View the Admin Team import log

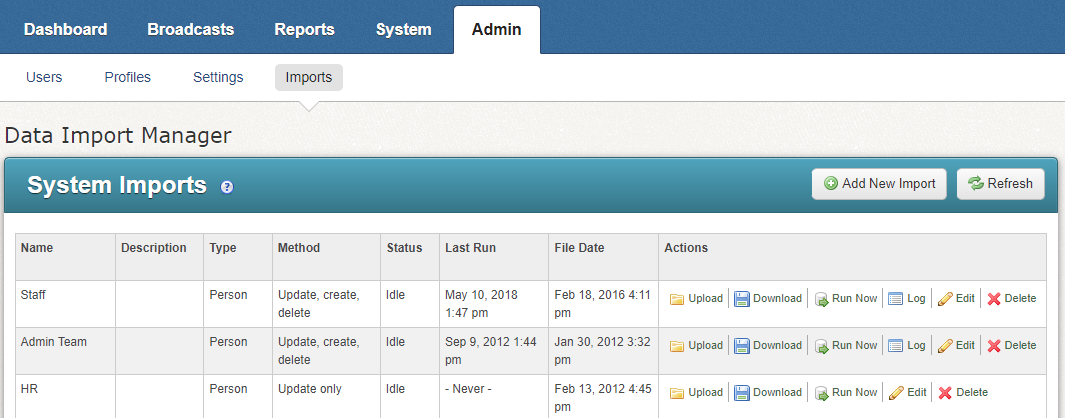click(907, 345)
